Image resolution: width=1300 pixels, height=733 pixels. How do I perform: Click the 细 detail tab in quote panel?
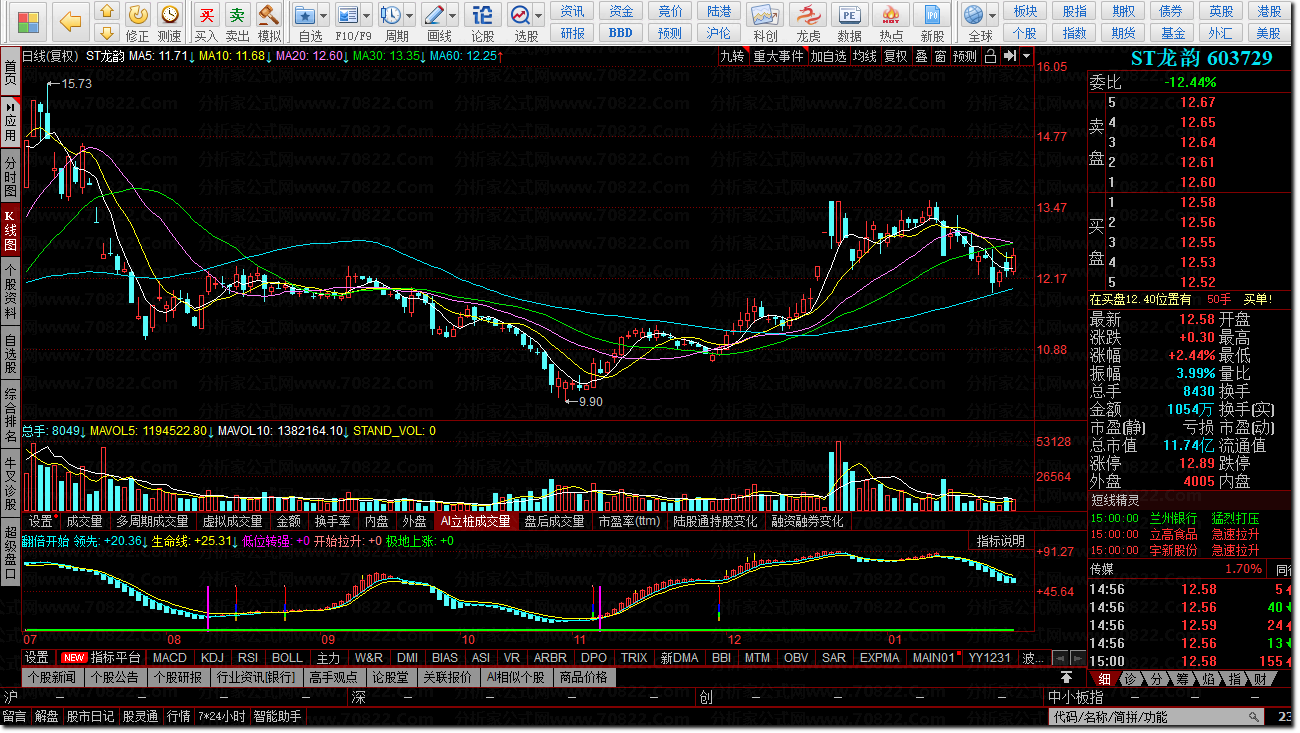point(1104,678)
